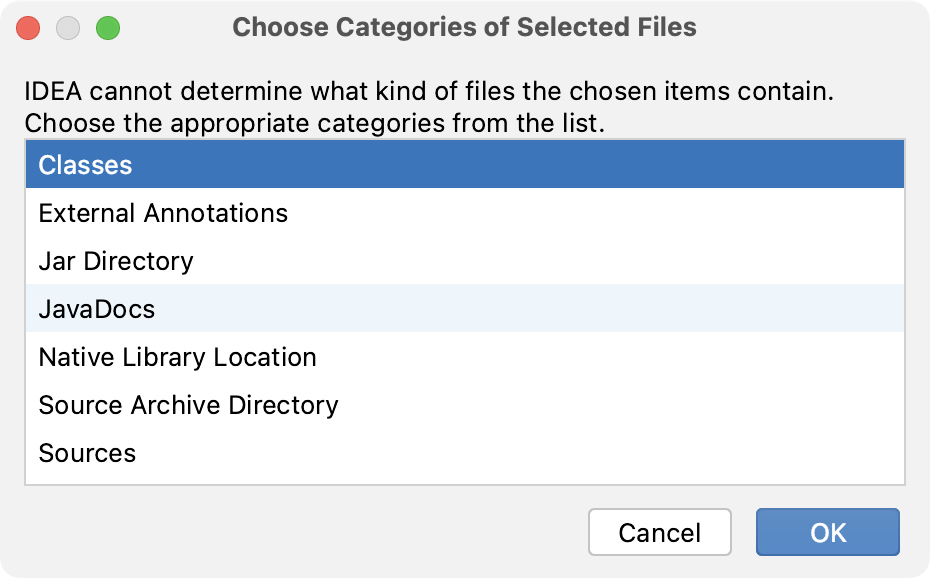Image resolution: width=930 pixels, height=578 pixels.
Task: Pick Sources from the category list
Action: click(x=465, y=452)
